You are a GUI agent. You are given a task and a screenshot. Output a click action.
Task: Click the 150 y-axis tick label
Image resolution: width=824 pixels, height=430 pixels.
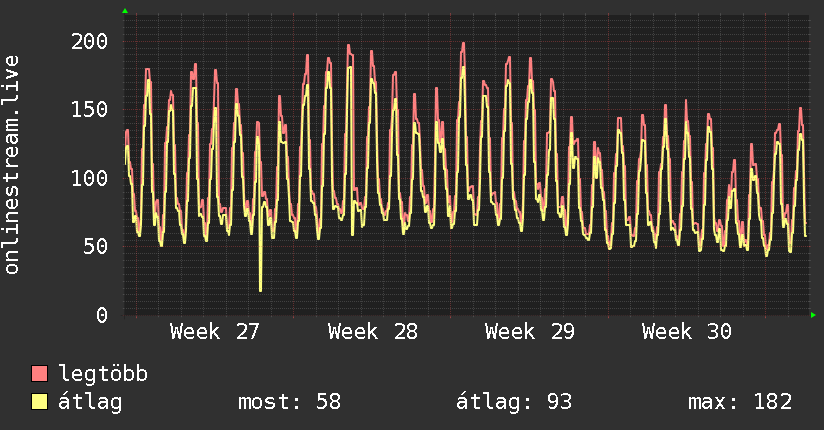point(89,109)
